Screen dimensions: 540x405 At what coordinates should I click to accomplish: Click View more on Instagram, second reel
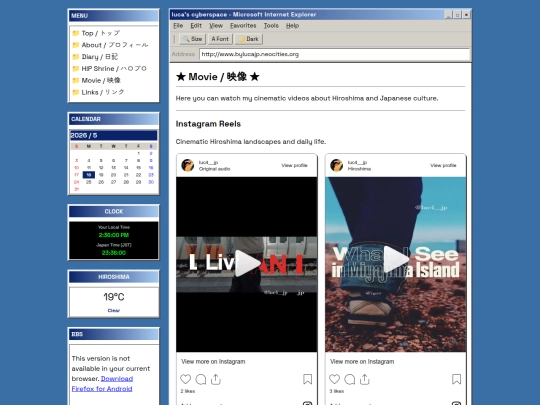(362, 362)
